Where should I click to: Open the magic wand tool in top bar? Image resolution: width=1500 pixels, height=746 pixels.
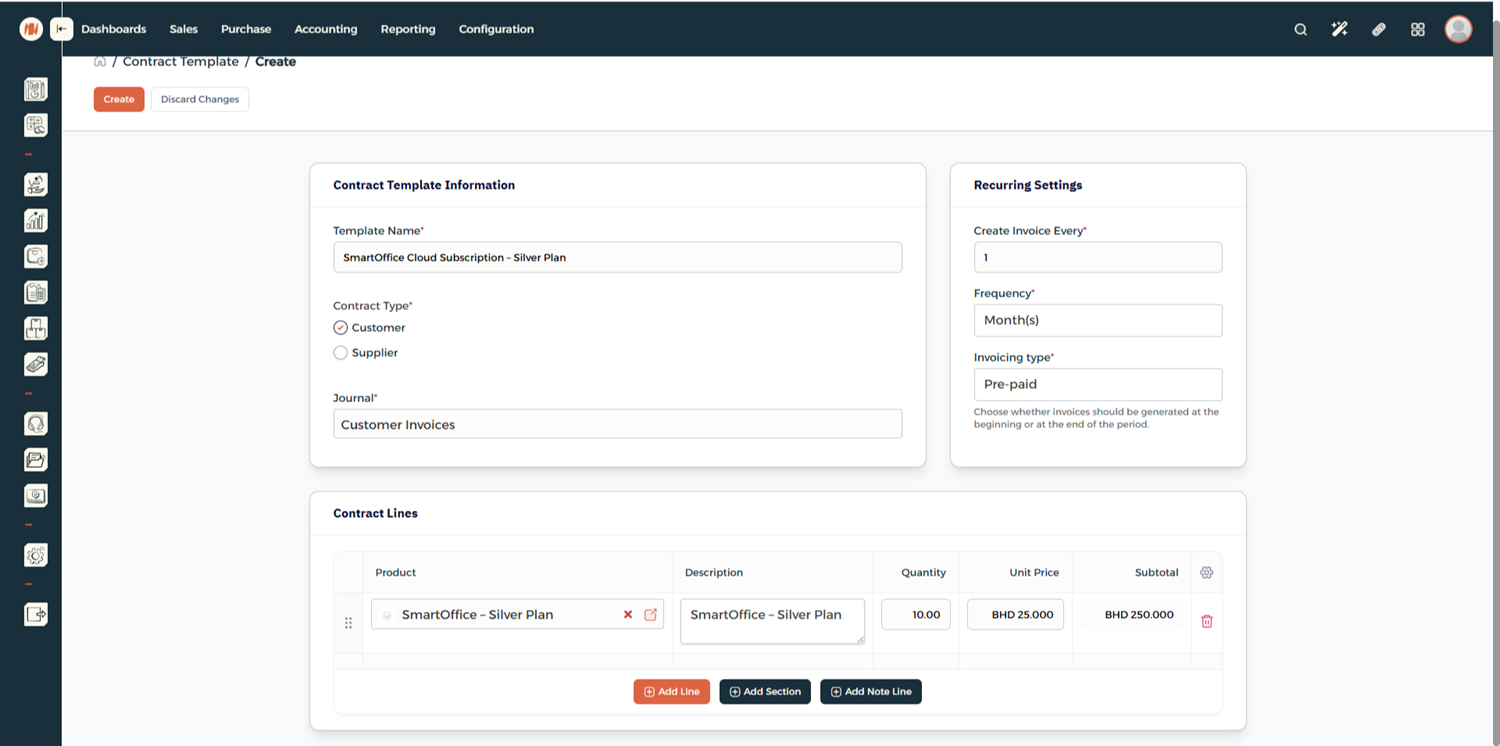click(x=1339, y=30)
